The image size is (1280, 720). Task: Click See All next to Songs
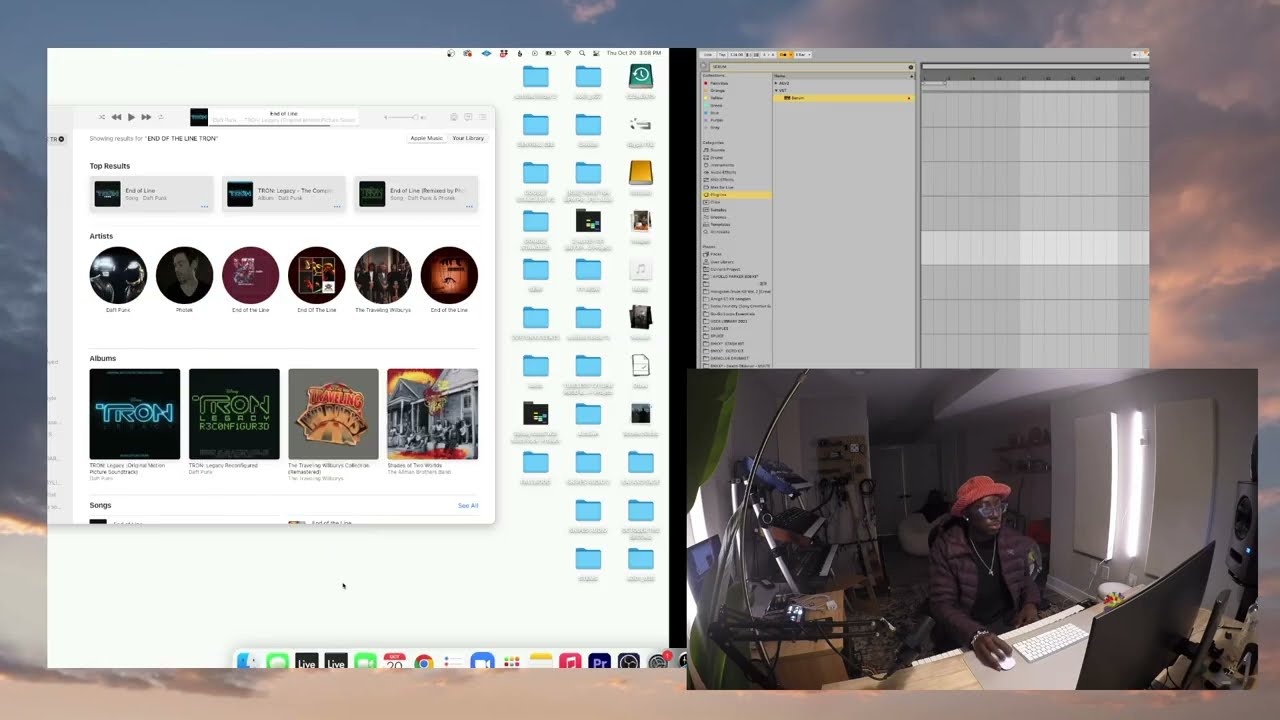[468, 506]
